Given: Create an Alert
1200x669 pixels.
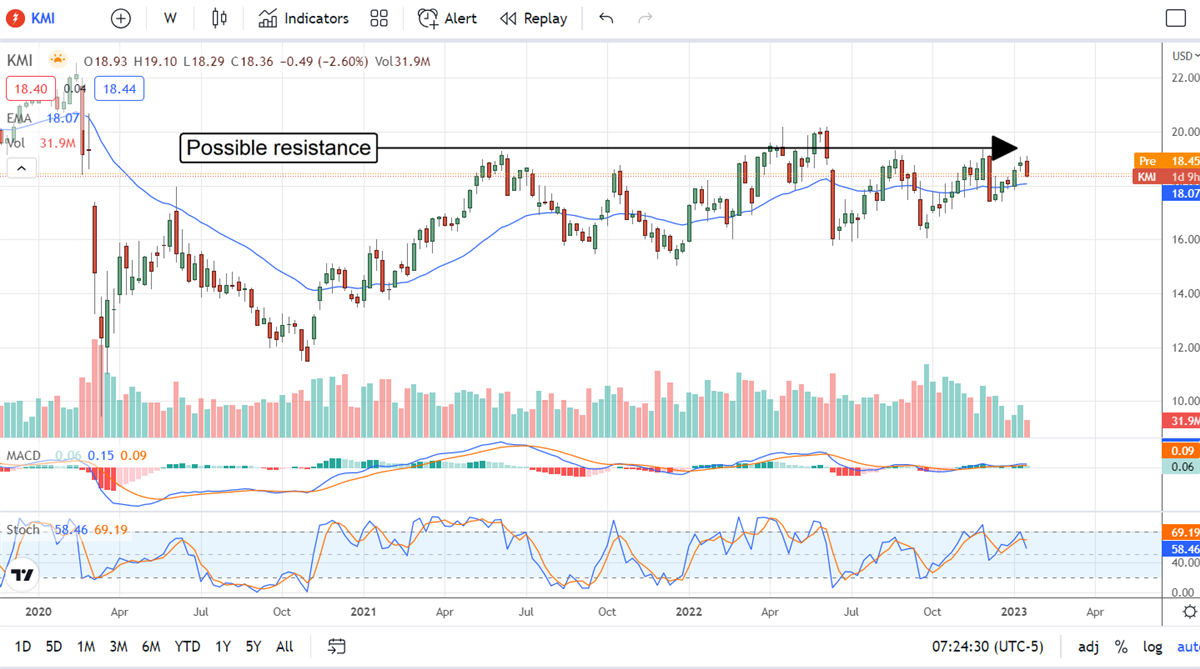Looking at the screenshot, I should (447, 18).
